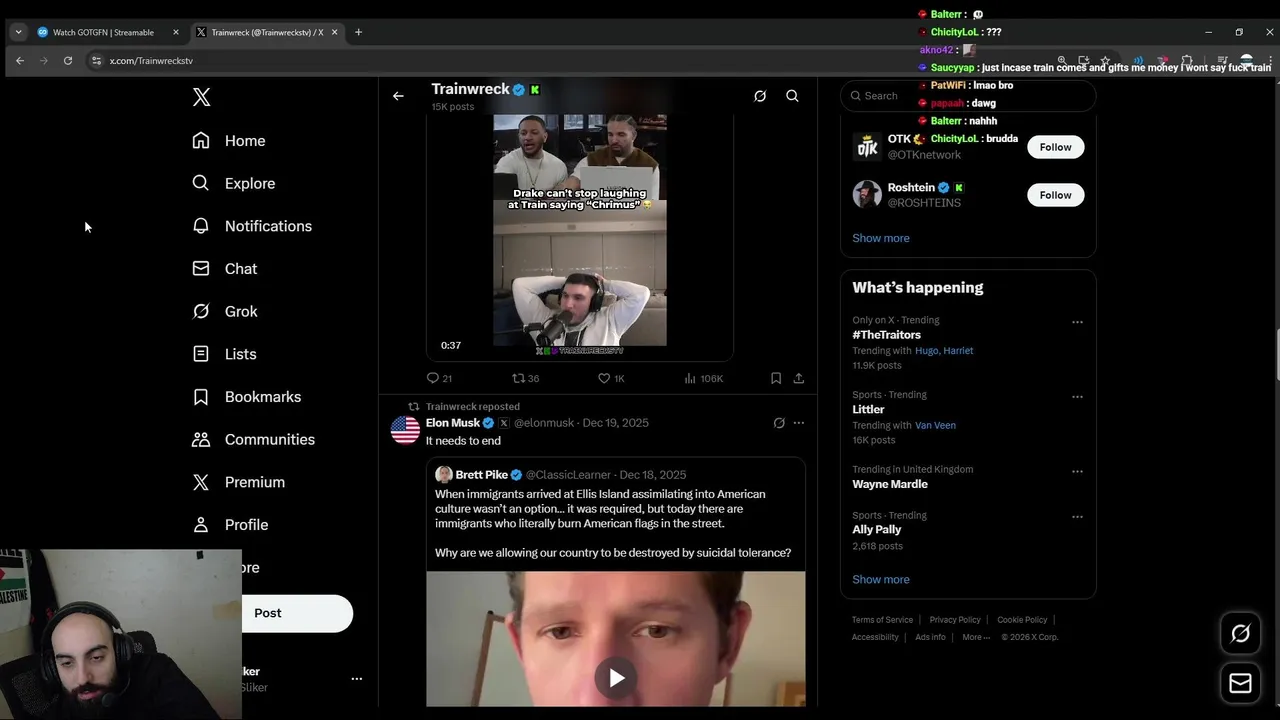
Task: Share the Drake video post
Action: 798,378
